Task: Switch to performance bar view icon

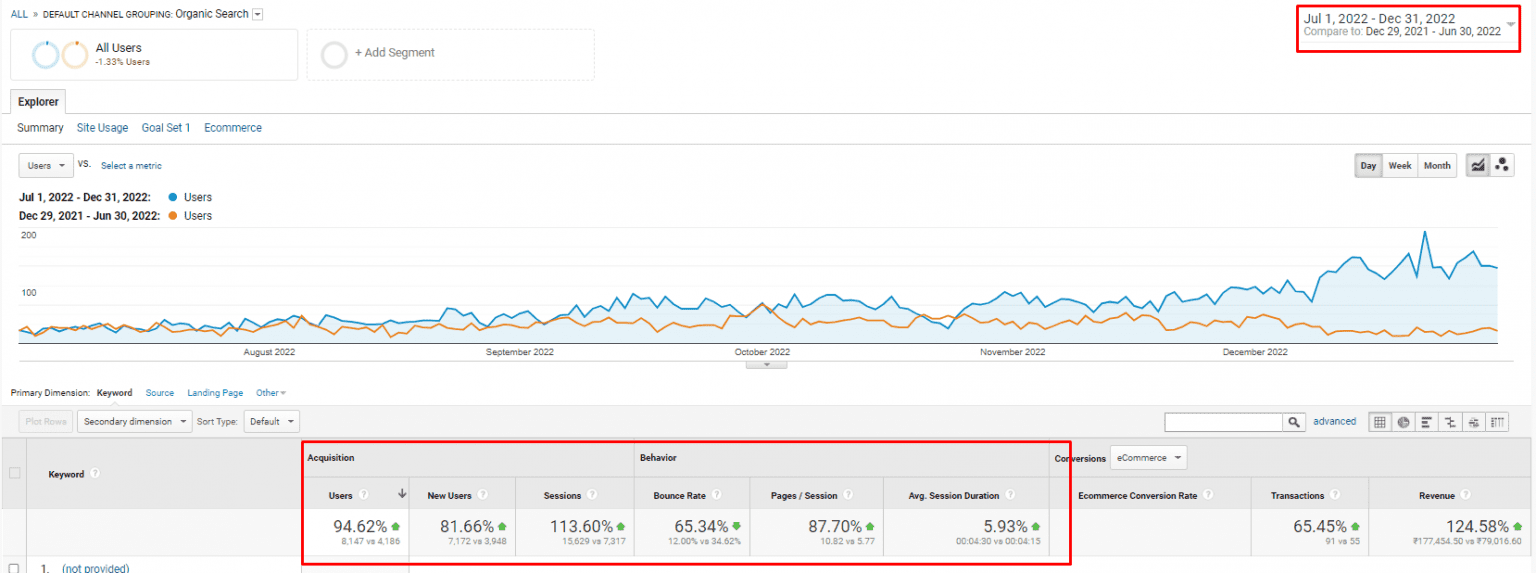Action: tap(1427, 422)
